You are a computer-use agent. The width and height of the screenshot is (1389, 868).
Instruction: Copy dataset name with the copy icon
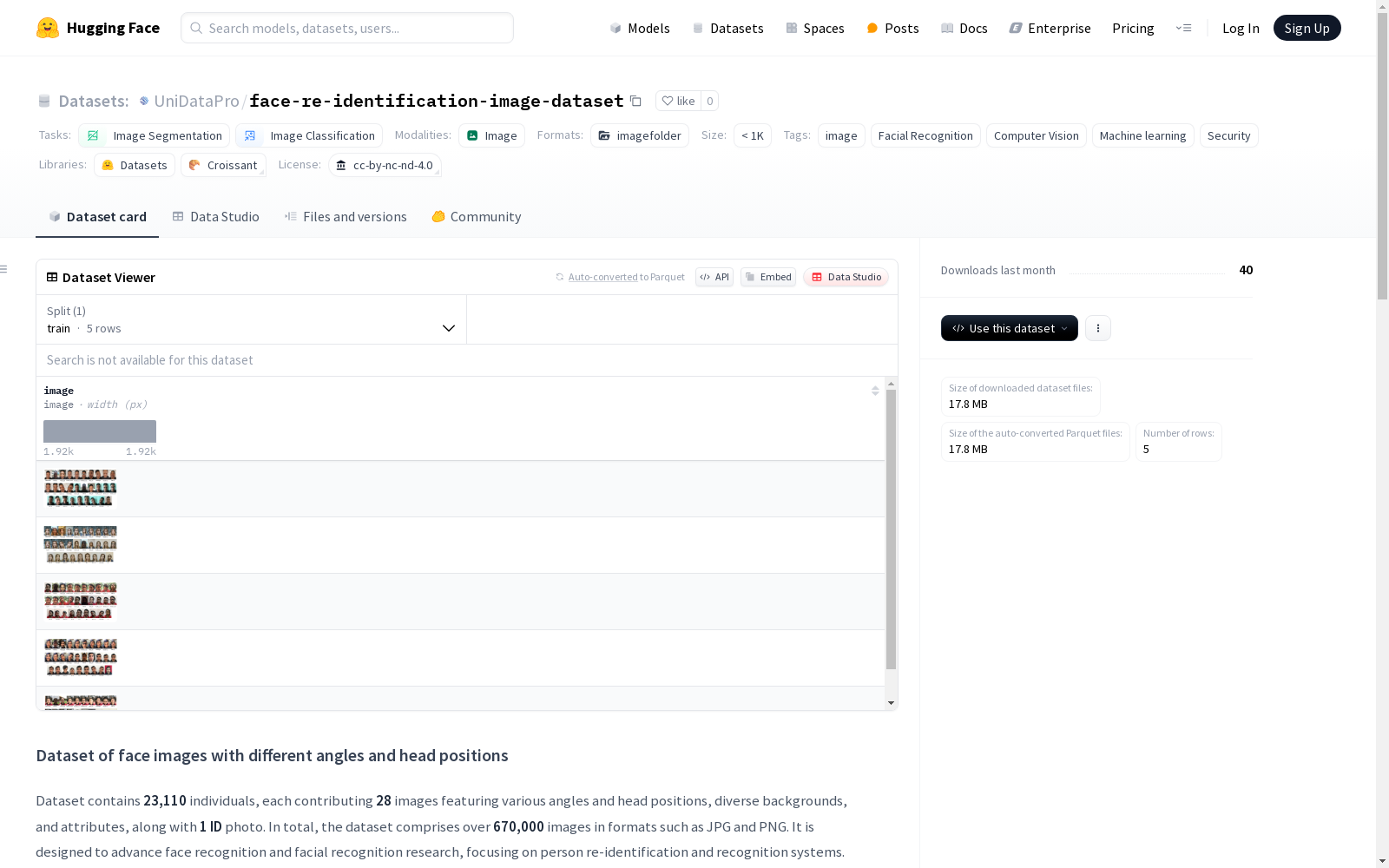pos(635,101)
